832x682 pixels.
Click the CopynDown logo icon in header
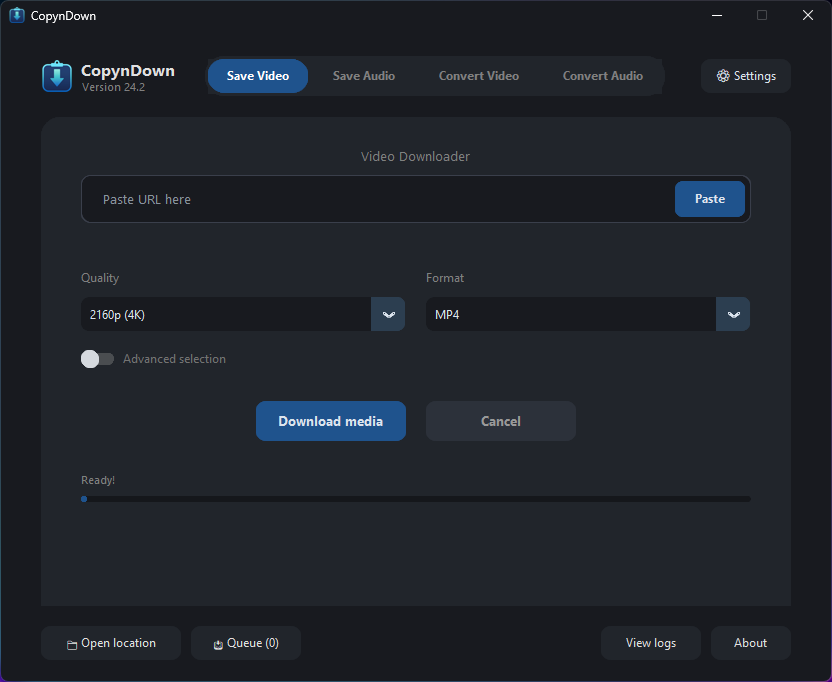57,76
